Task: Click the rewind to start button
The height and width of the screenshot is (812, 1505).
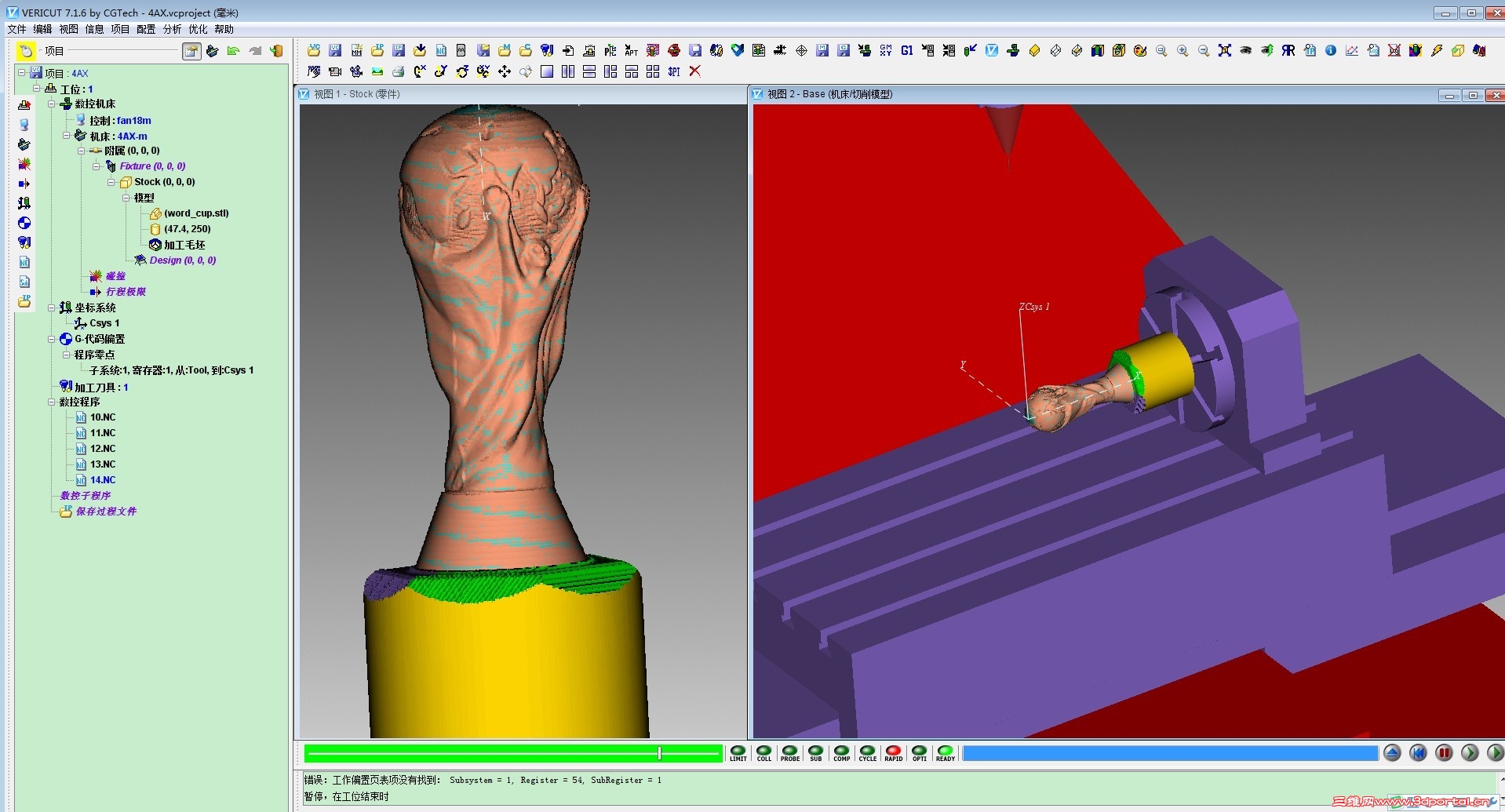Action: pos(1418,753)
